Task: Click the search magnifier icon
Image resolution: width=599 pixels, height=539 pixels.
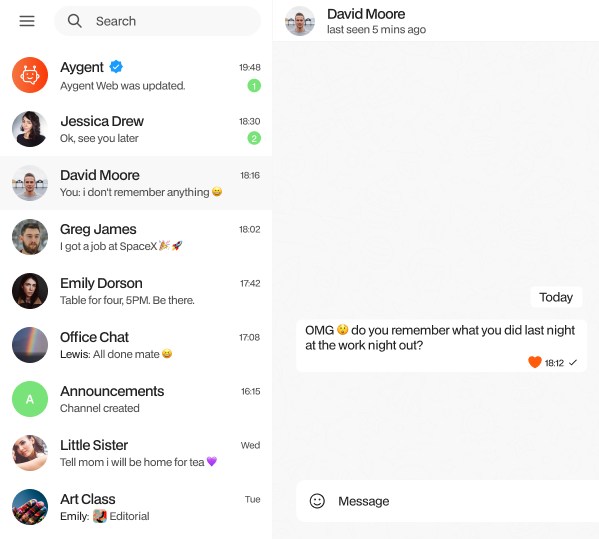Action: pyautogui.click(x=74, y=21)
